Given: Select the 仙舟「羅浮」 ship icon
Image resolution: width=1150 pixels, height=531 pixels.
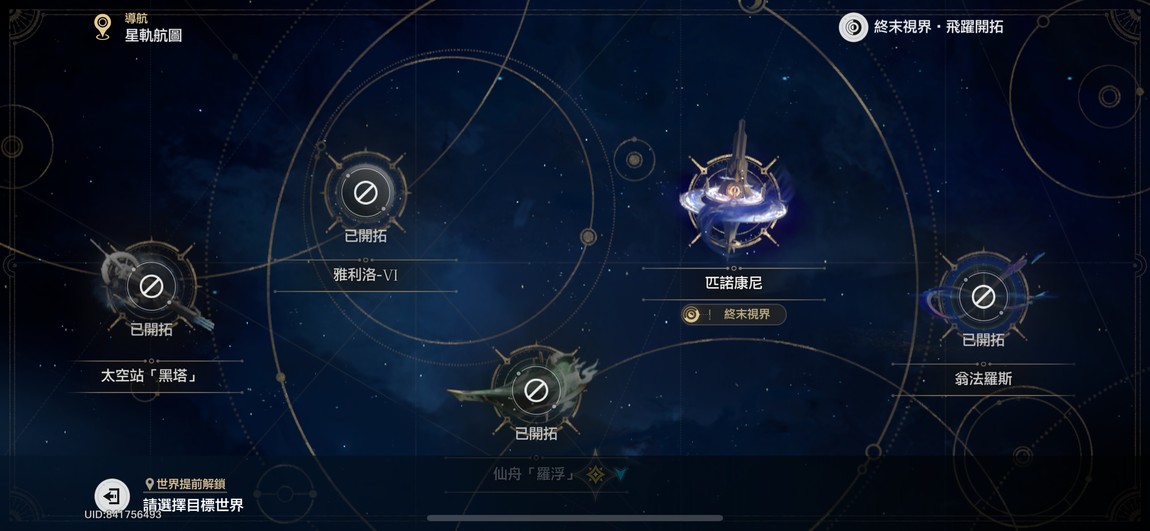Looking at the screenshot, I should [x=535, y=389].
